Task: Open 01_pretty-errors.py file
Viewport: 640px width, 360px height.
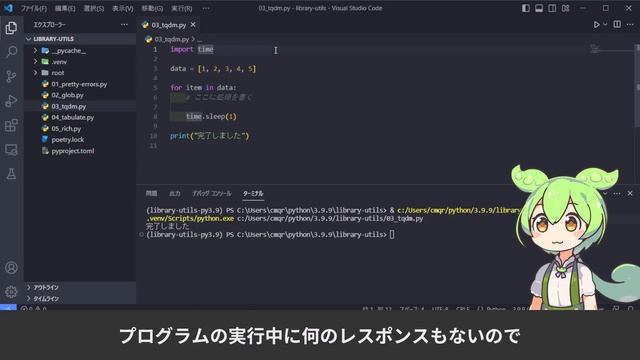Action: pyautogui.click(x=80, y=84)
